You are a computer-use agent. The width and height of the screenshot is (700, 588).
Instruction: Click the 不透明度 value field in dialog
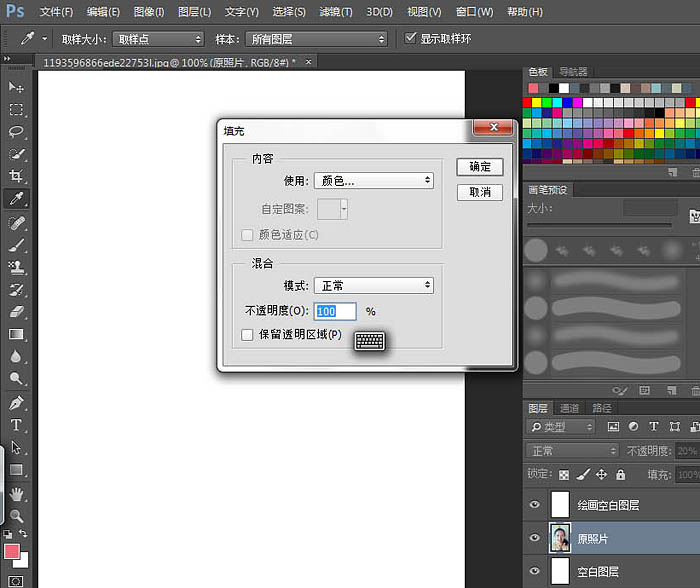click(x=335, y=311)
